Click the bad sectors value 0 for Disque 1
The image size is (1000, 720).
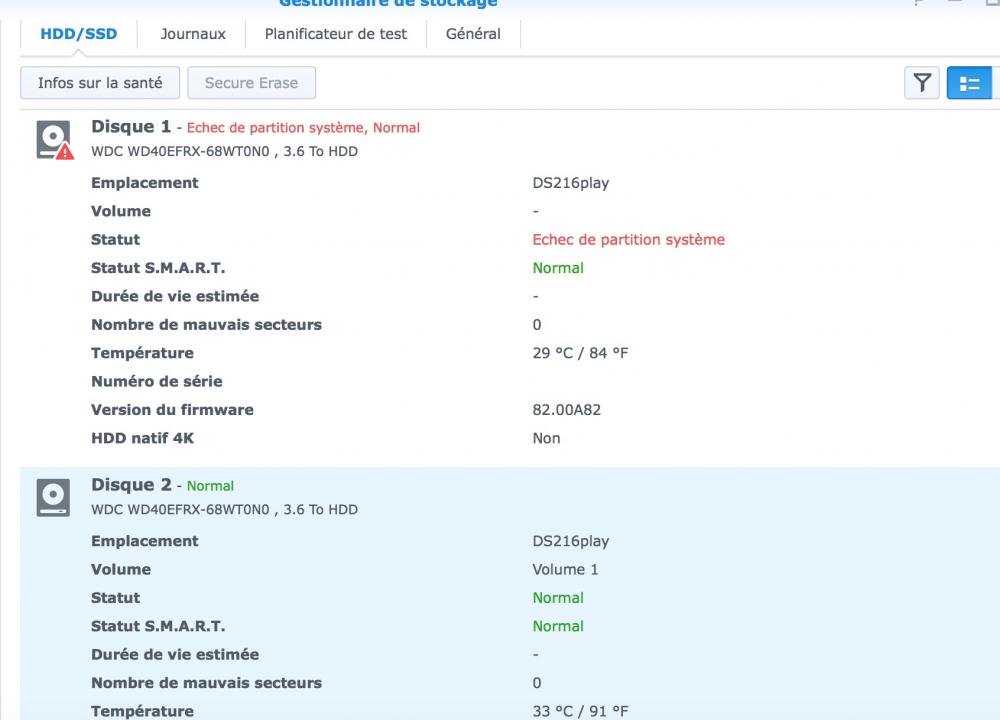pyautogui.click(x=537, y=325)
